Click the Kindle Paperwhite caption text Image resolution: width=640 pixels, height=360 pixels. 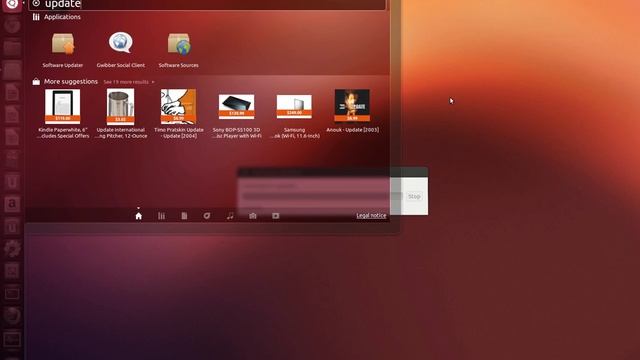tap(63, 133)
